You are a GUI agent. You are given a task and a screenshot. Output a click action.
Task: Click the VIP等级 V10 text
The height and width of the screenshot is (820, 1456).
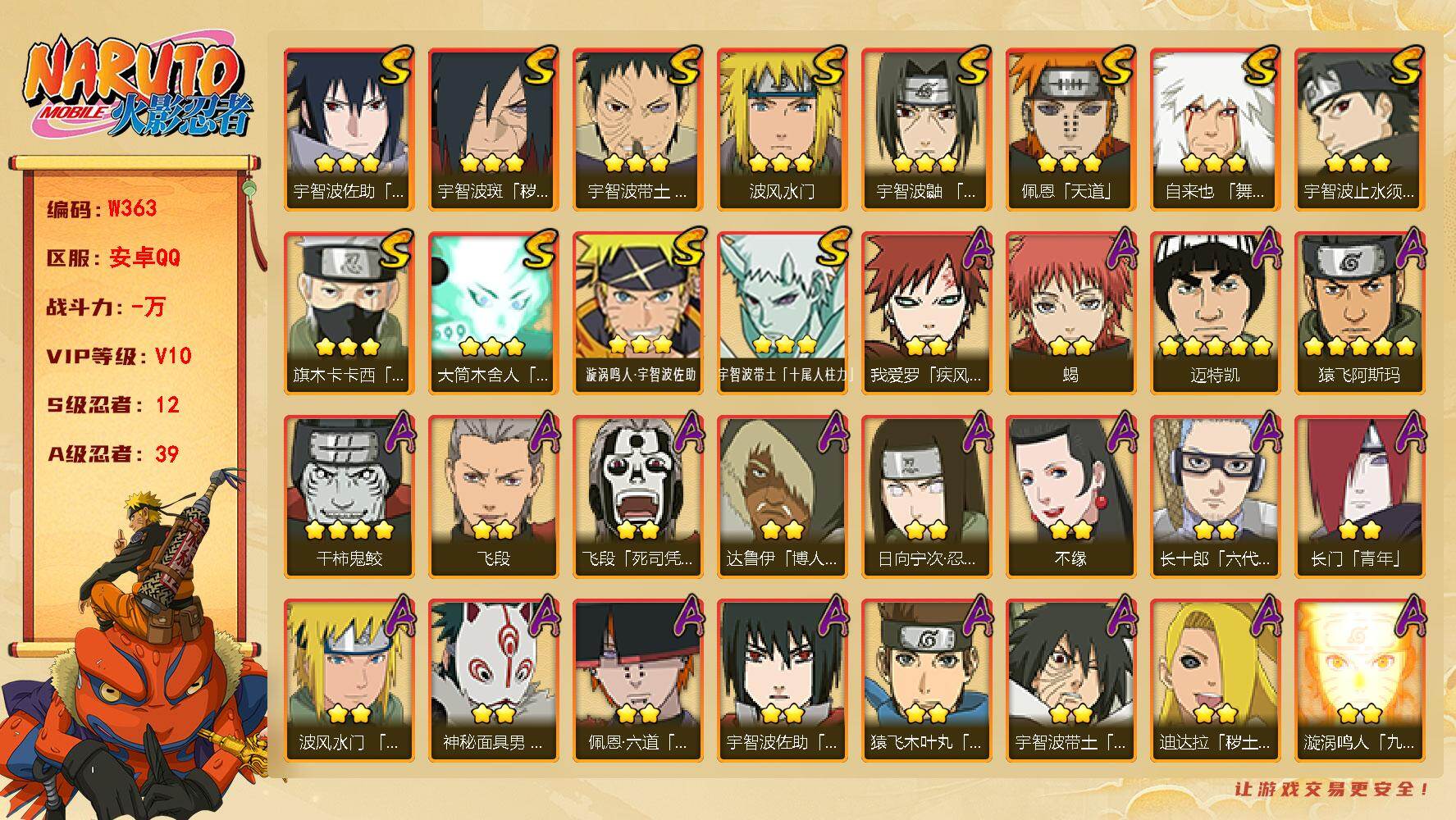(119, 356)
